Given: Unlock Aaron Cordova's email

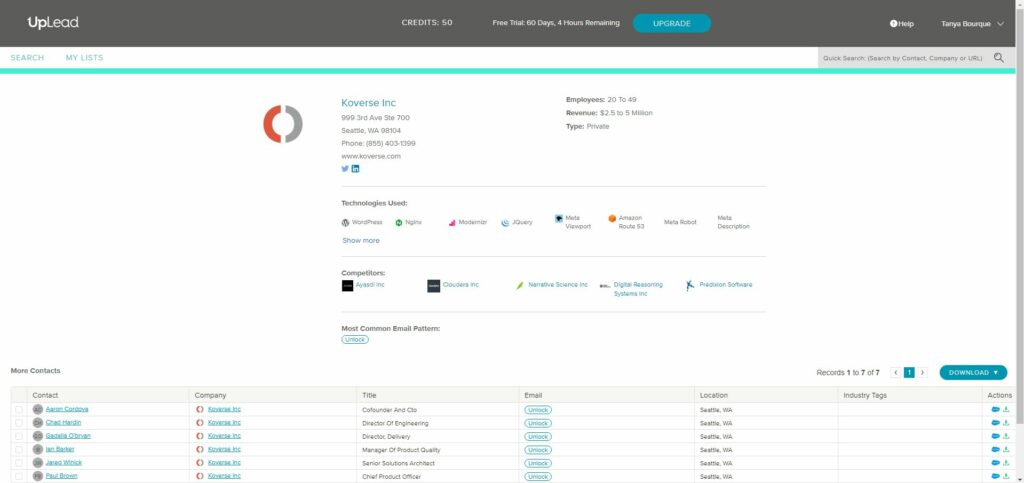Looking at the screenshot, I should coord(537,410).
